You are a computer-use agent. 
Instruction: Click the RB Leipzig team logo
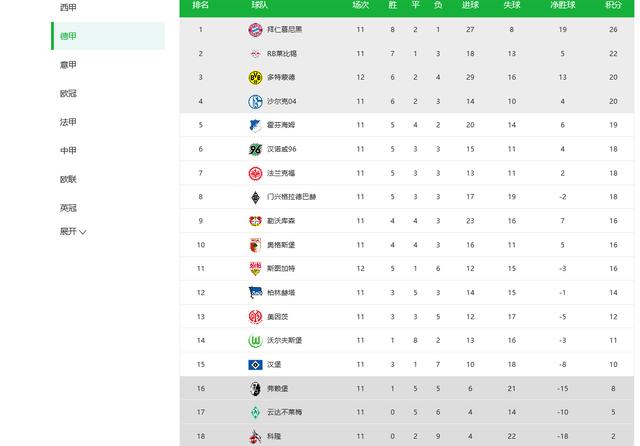coord(256,53)
